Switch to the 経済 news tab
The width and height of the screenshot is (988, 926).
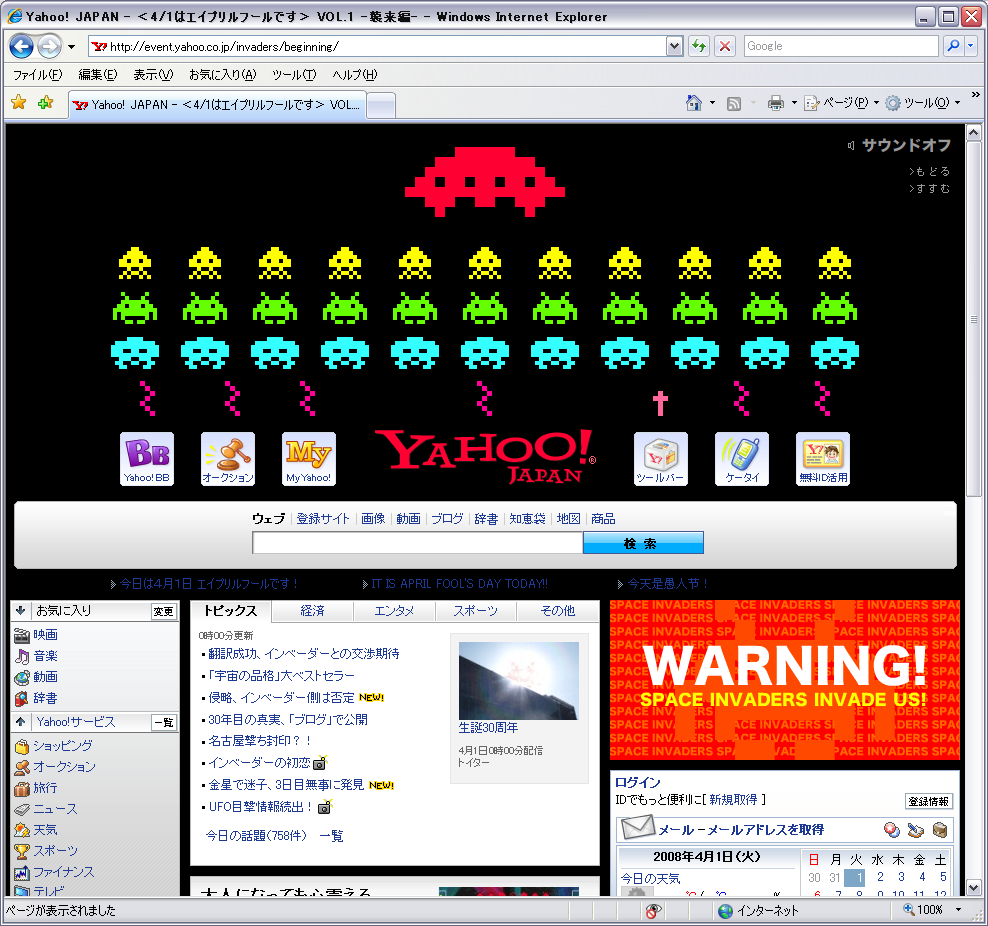313,611
